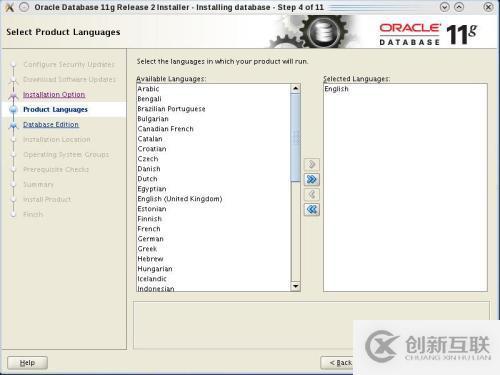
Task: Click the remove selected language arrow button
Action: (x=312, y=194)
